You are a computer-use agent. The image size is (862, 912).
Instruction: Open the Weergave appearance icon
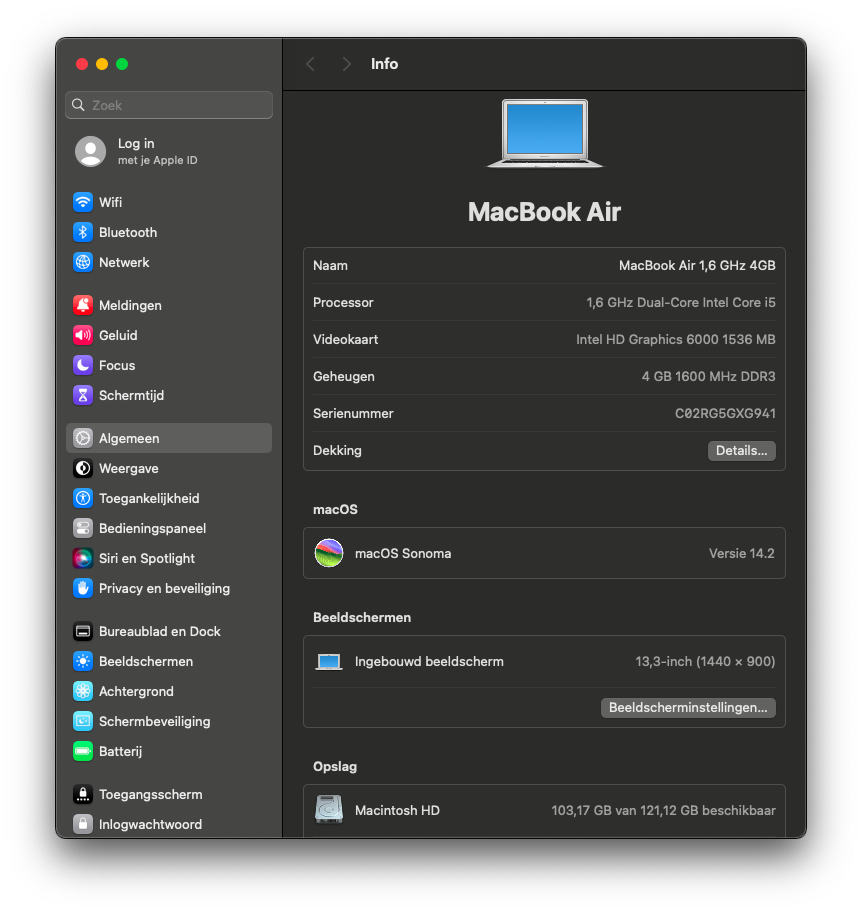[83, 468]
